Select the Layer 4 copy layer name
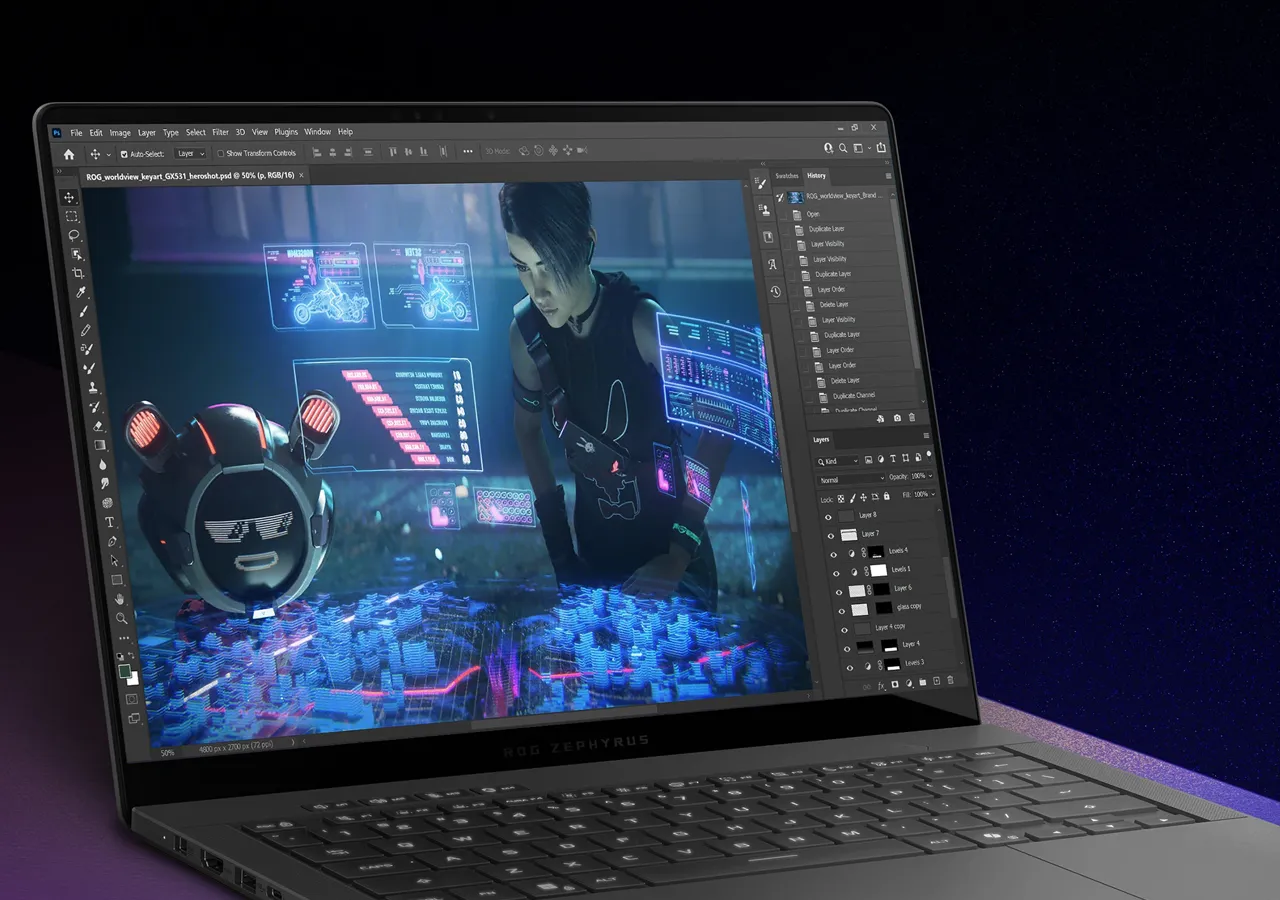The height and width of the screenshot is (900, 1280). click(x=890, y=627)
